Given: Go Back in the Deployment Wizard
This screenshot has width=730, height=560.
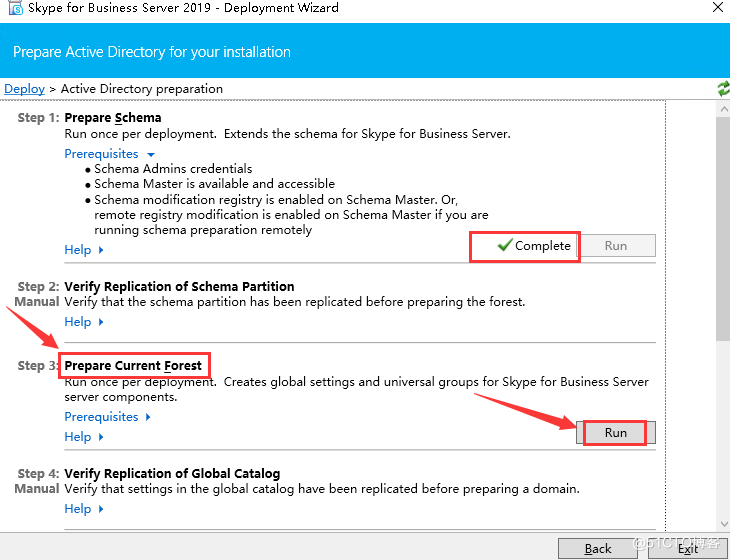Looking at the screenshot, I should point(598,549).
